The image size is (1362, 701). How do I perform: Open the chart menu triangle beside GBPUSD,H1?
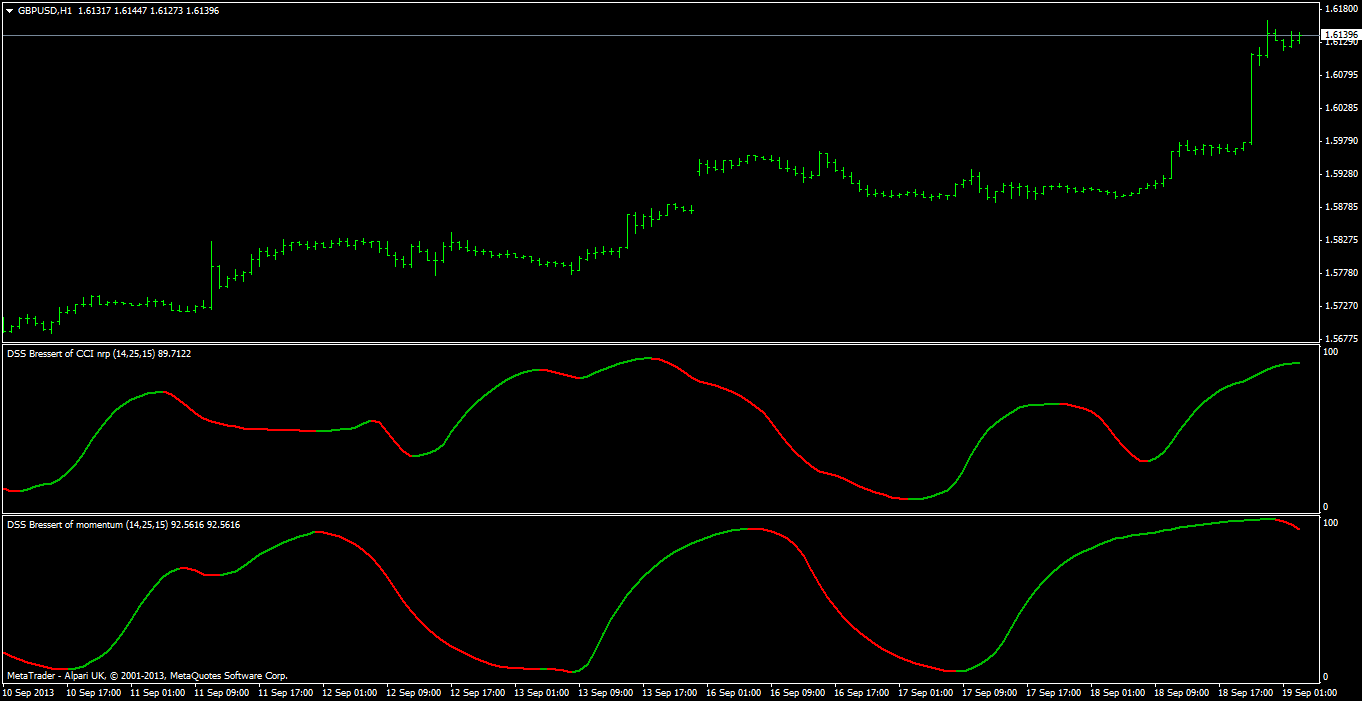pyautogui.click(x=9, y=10)
